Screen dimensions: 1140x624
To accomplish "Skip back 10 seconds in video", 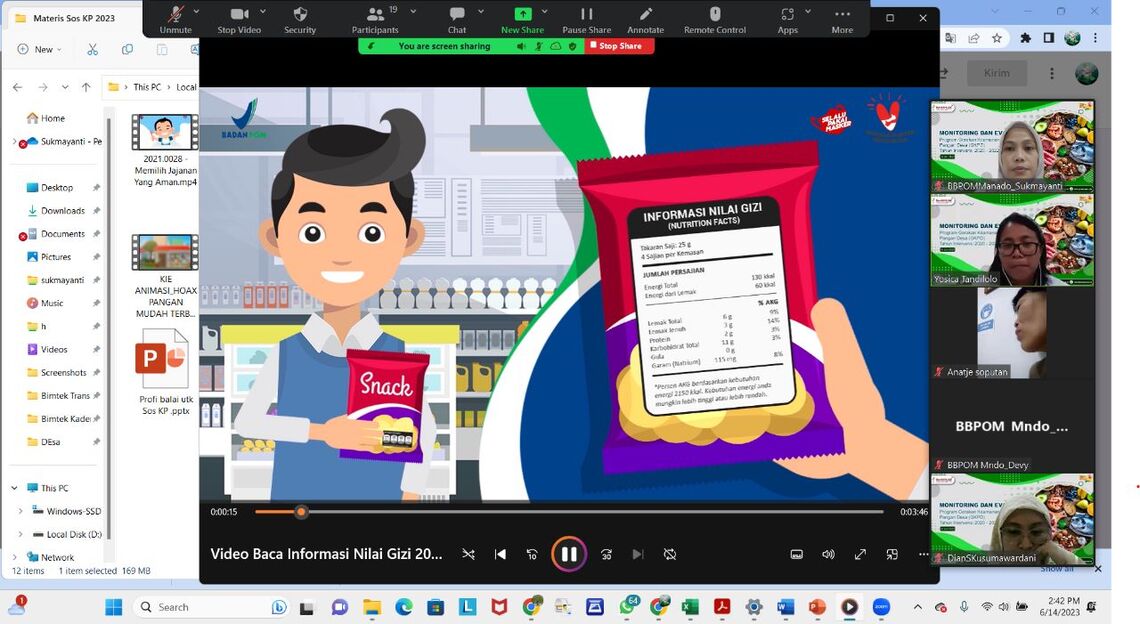I will (x=532, y=554).
